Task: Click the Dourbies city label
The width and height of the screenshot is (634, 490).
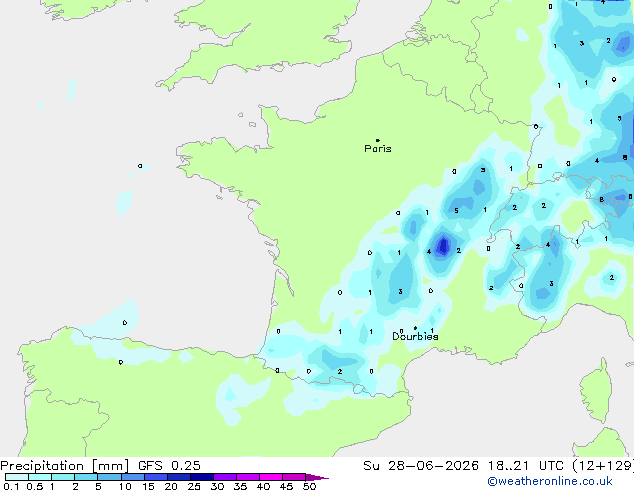Action: point(415,336)
